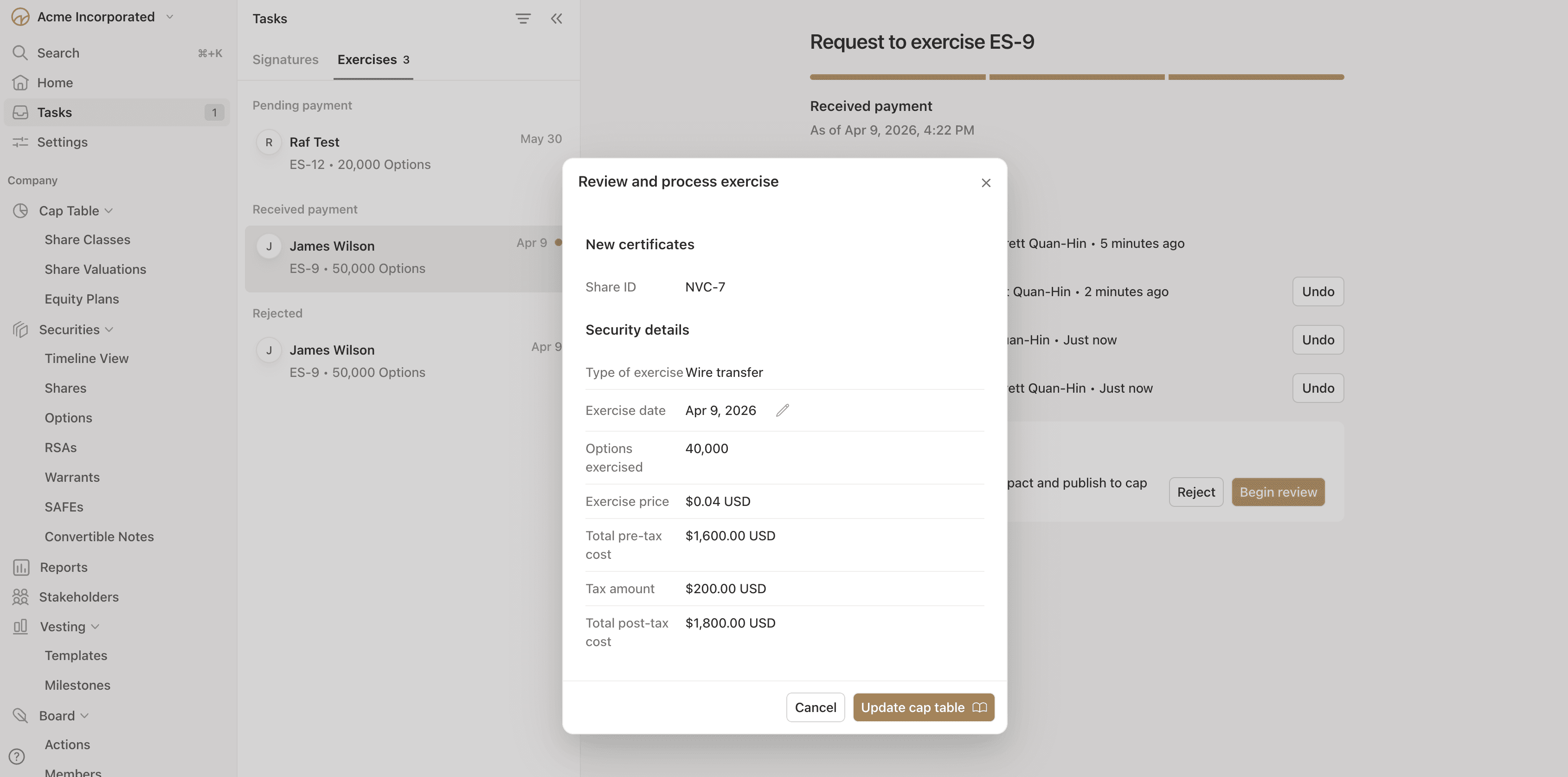Close the Review and process exercise dialog
Screen dimensions: 1568x777
[x=986, y=183]
